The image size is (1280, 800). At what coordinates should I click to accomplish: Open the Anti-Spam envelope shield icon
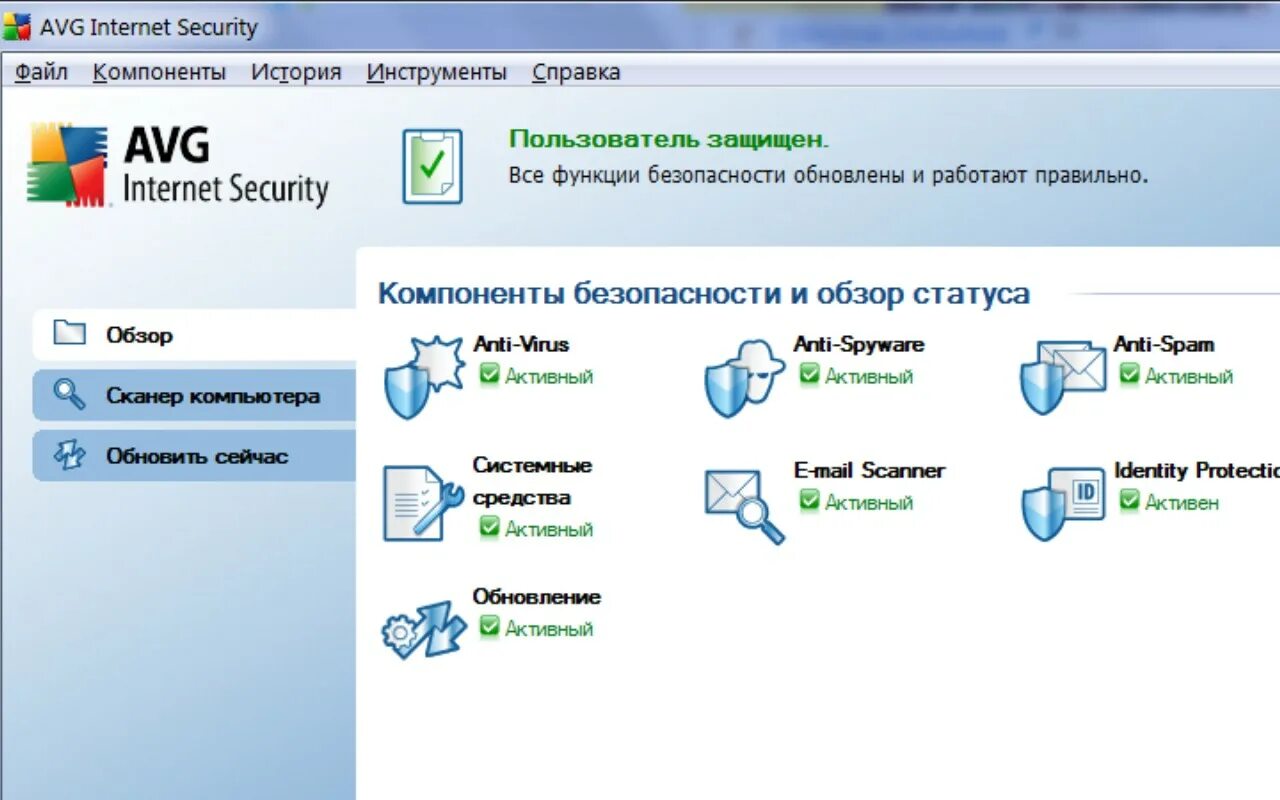click(x=1063, y=378)
